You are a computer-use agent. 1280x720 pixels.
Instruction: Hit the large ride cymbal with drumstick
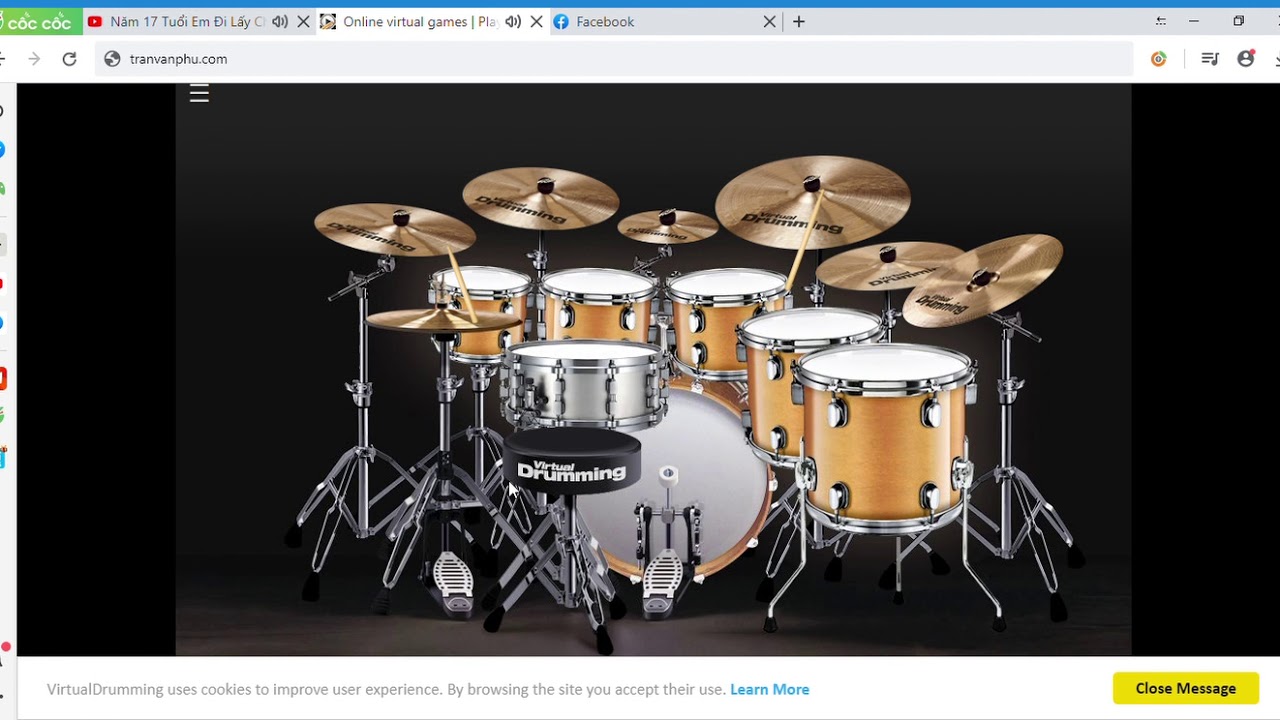812,202
